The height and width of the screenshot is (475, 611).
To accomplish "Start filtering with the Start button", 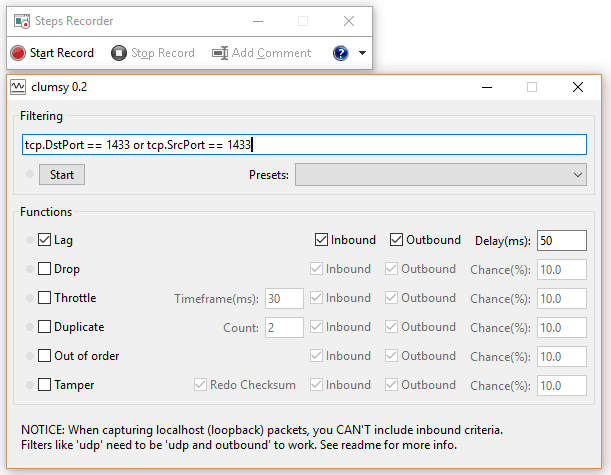I will (62, 175).
